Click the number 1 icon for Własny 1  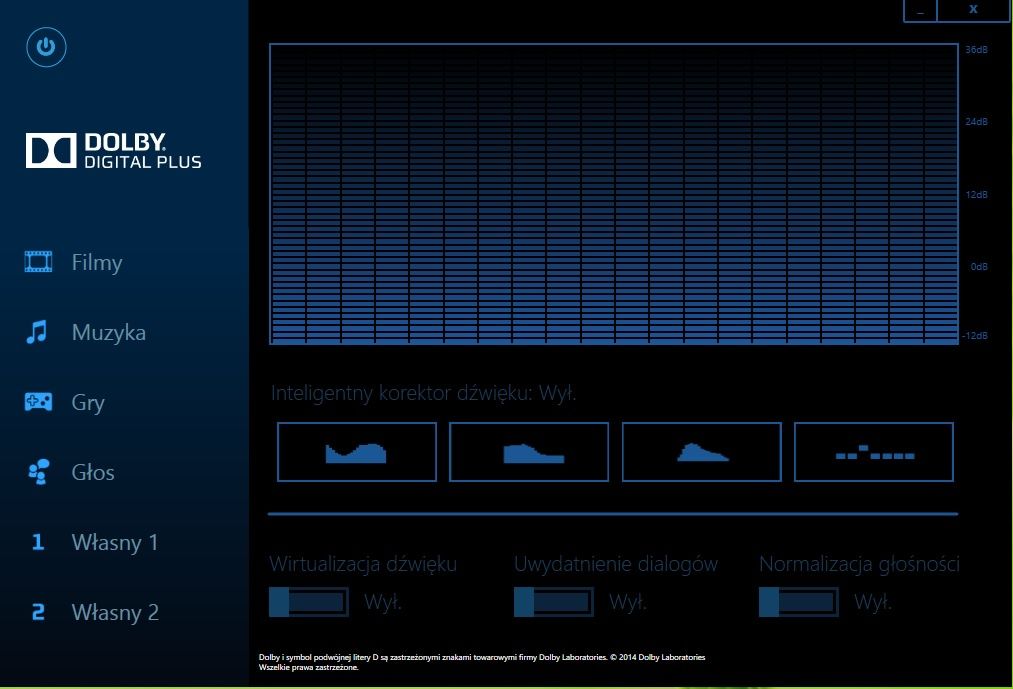[x=37, y=542]
